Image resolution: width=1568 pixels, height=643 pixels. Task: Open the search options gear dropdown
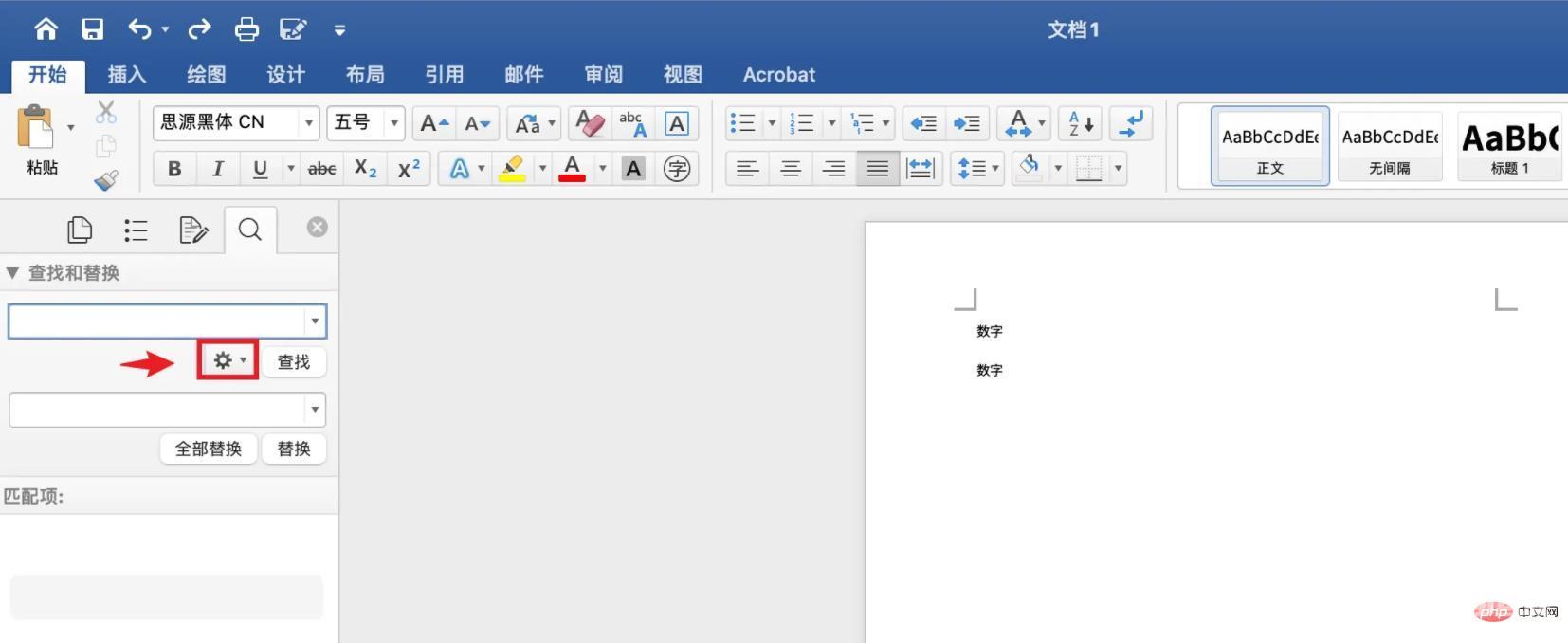coord(228,360)
